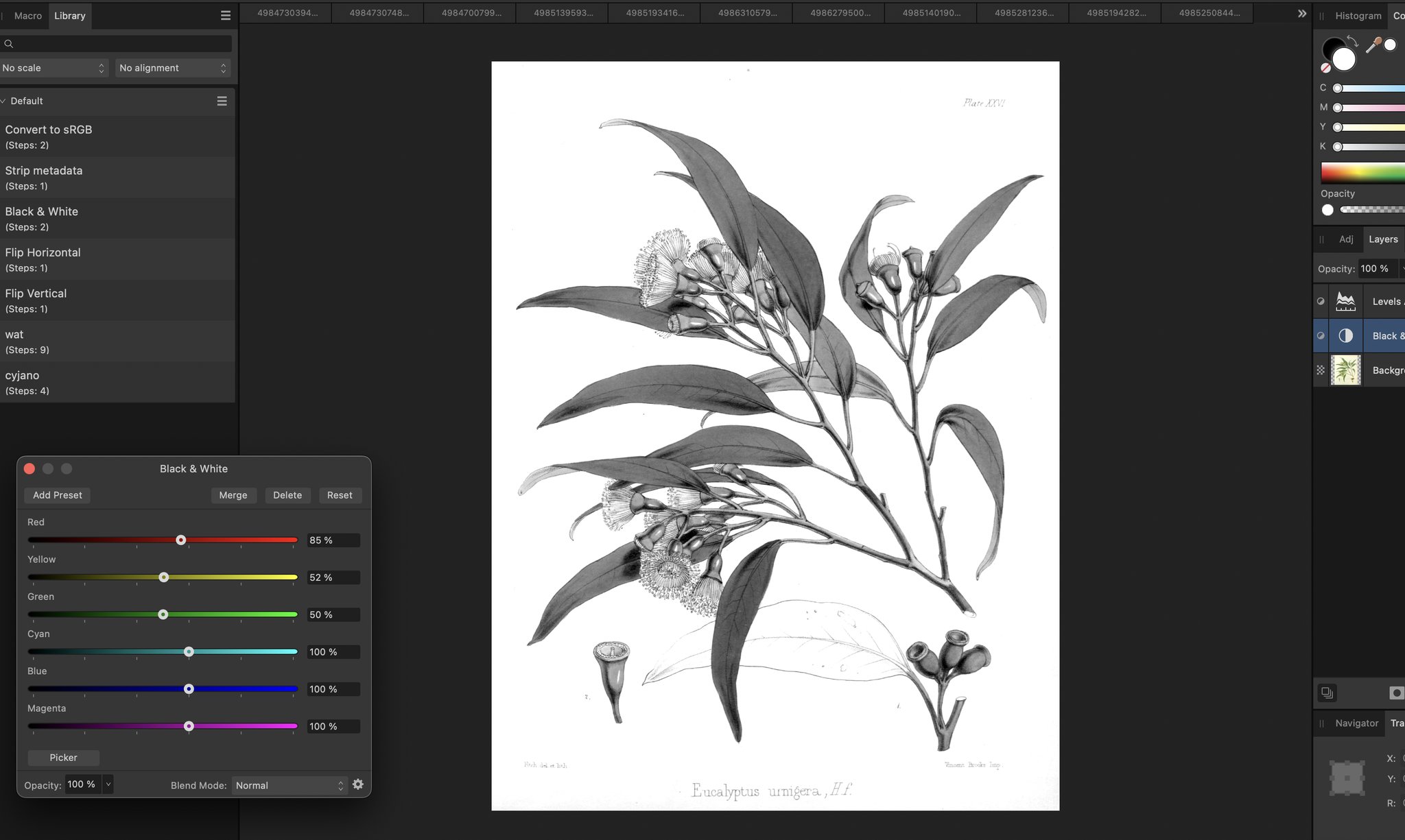
Task: Click the no-color (none) swatch icon
Action: point(1325,68)
